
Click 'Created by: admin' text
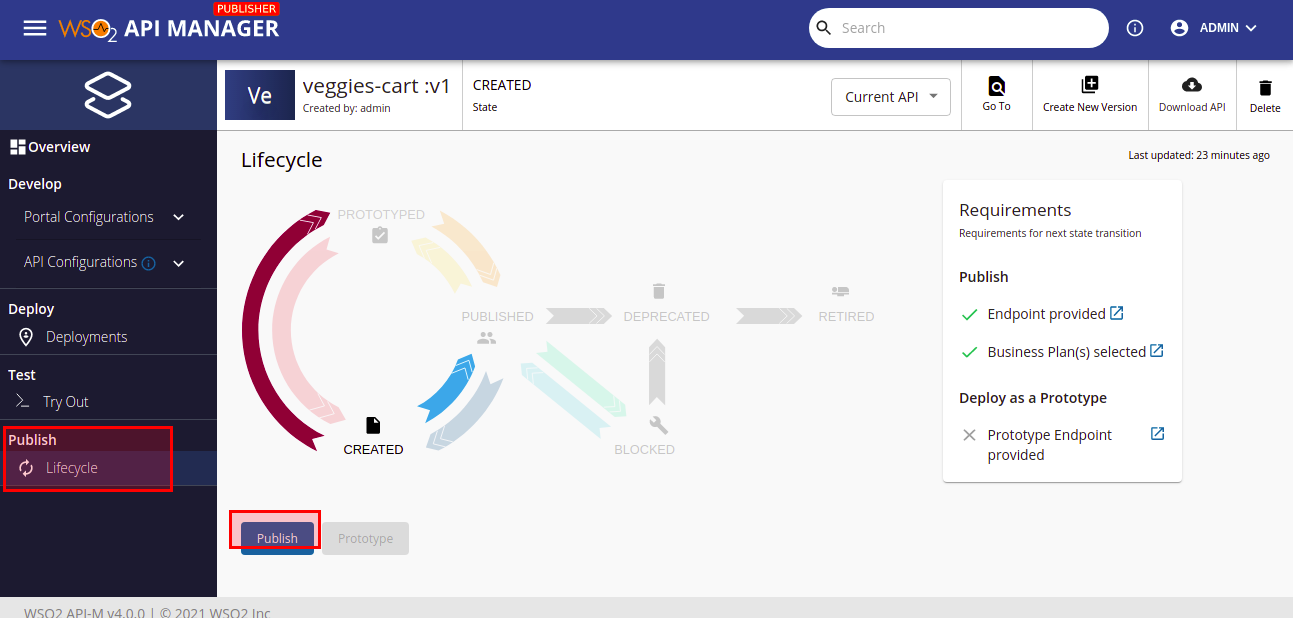coord(347,108)
